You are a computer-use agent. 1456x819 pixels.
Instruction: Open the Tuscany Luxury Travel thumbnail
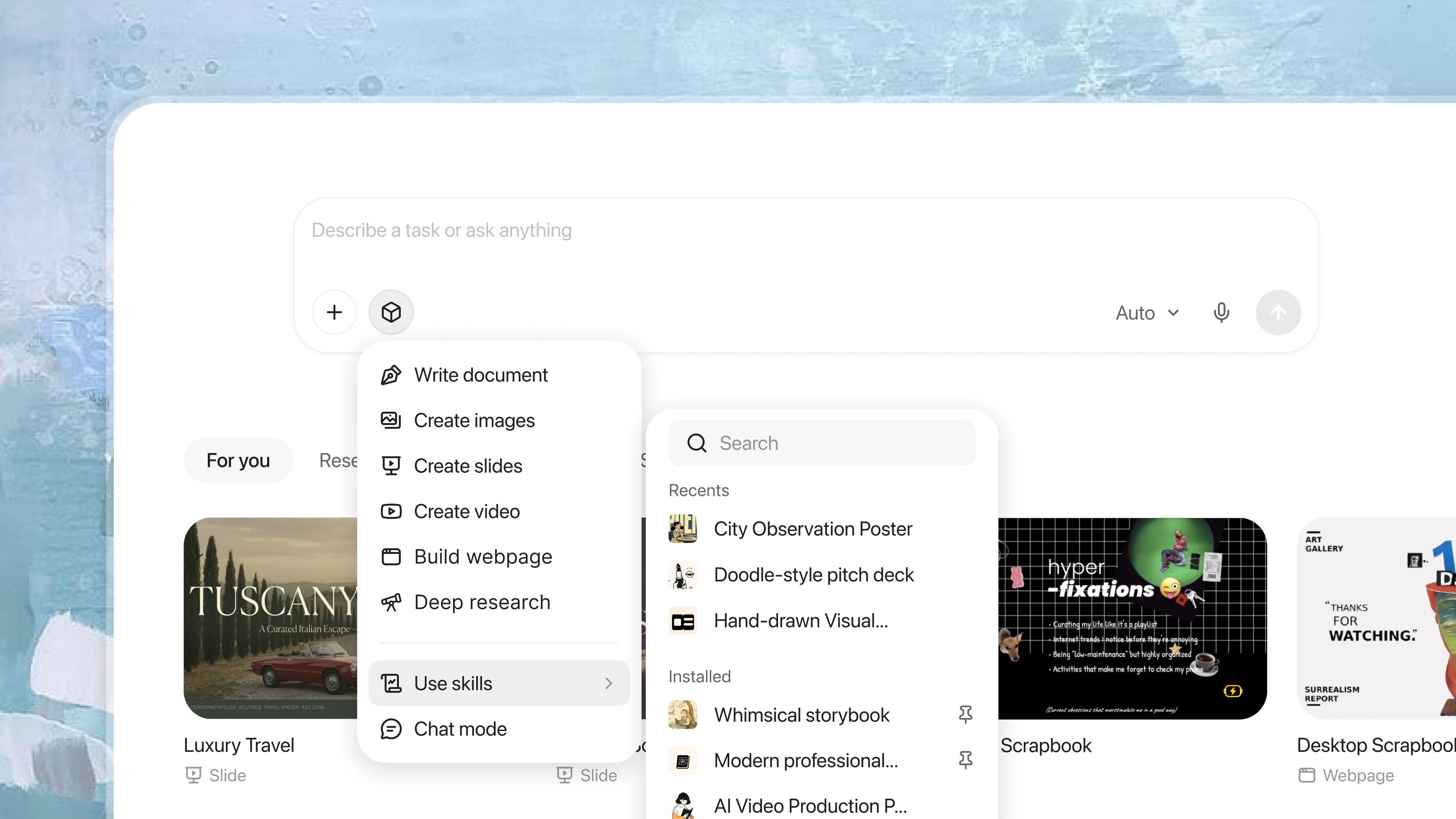click(x=271, y=618)
